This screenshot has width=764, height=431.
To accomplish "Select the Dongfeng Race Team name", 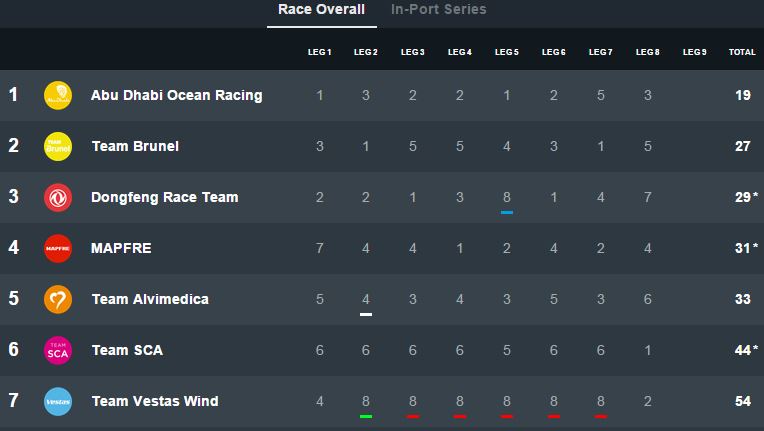I will click(x=164, y=198).
